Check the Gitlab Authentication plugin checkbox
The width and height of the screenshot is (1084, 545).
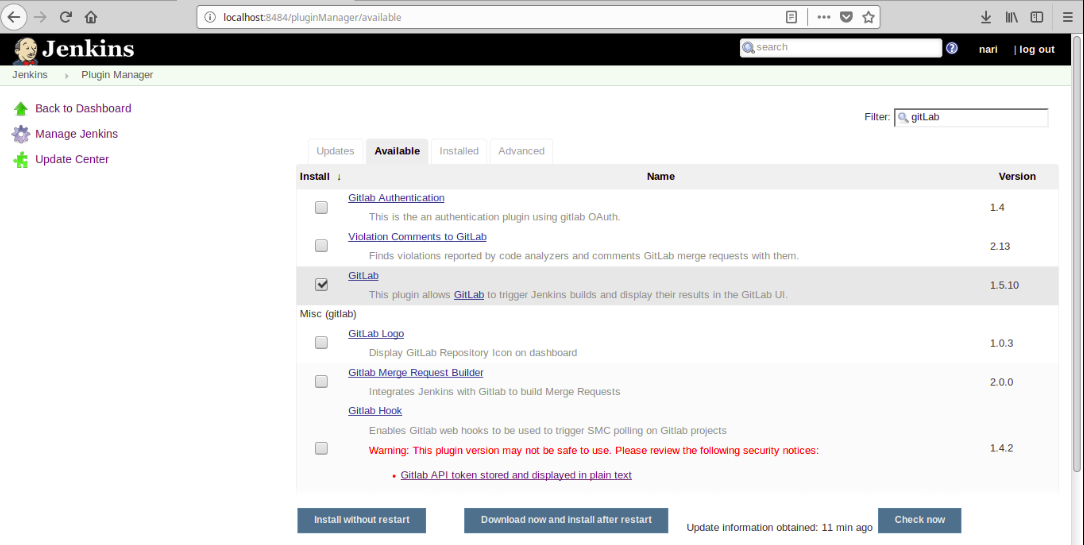321,207
